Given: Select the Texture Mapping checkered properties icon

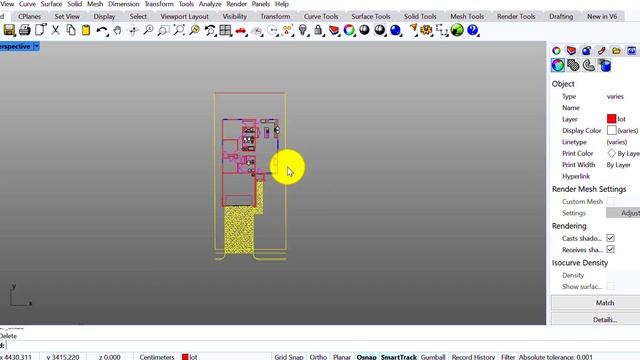Looking at the screenshot, I should coord(573,65).
